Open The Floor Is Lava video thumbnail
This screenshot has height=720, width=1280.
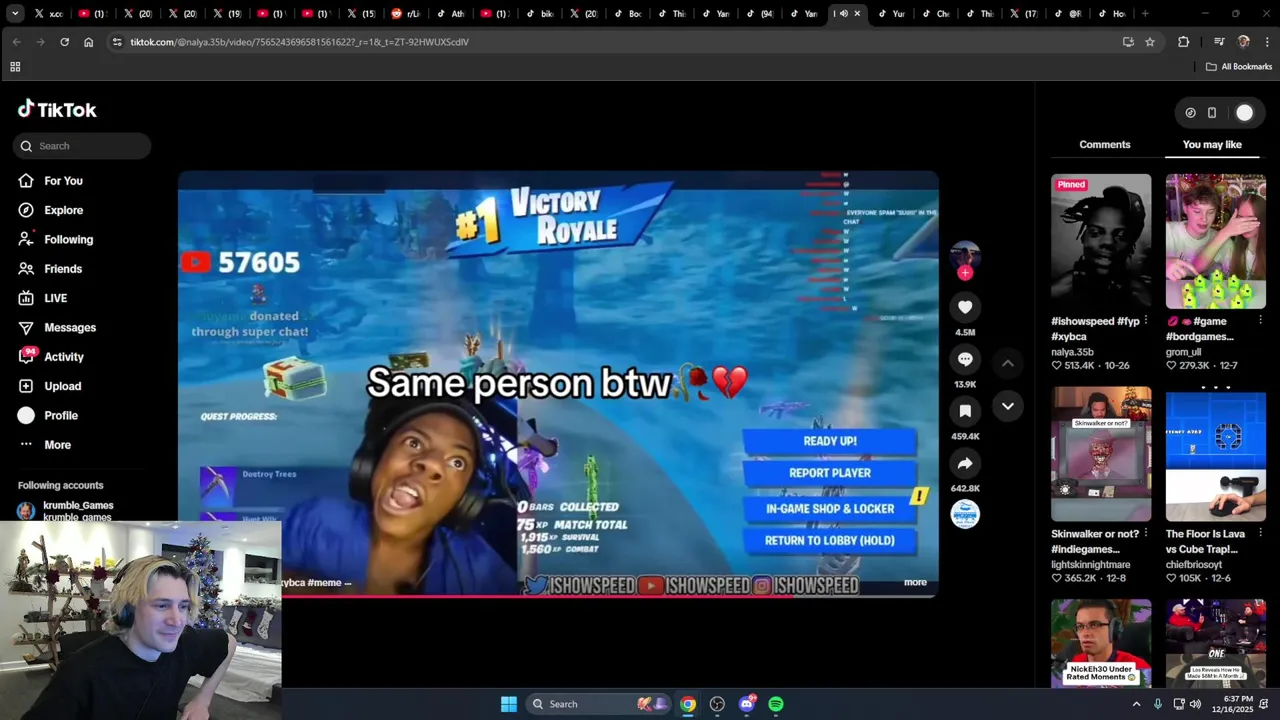pyautogui.click(x=1216, y=456)
